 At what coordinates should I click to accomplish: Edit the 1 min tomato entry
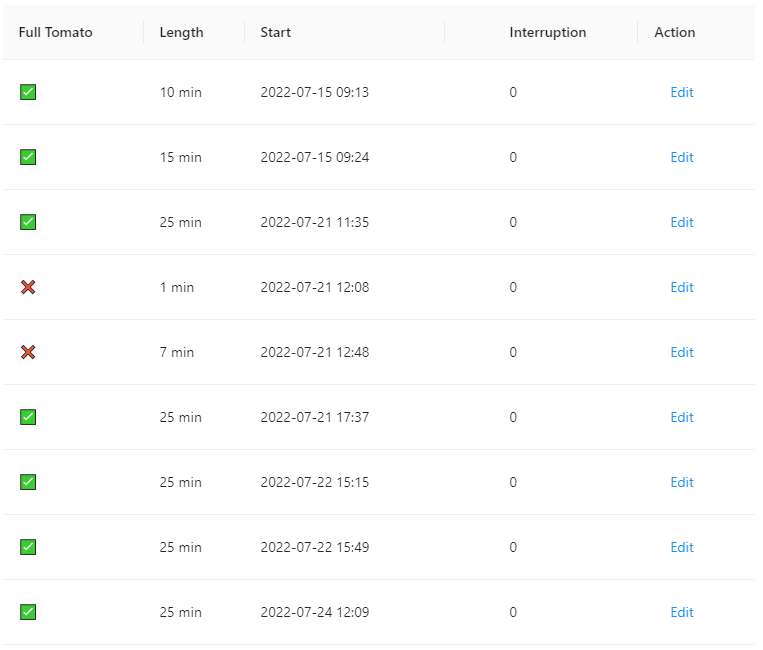[682, 287]
